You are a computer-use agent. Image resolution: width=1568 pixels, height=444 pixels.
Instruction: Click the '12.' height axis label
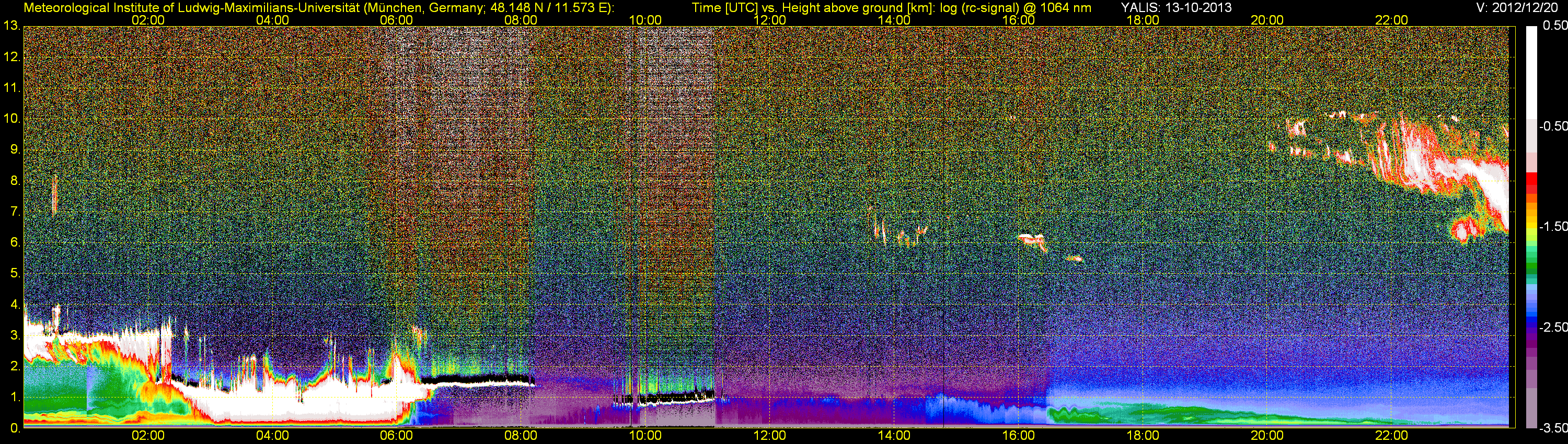[12, 56]
